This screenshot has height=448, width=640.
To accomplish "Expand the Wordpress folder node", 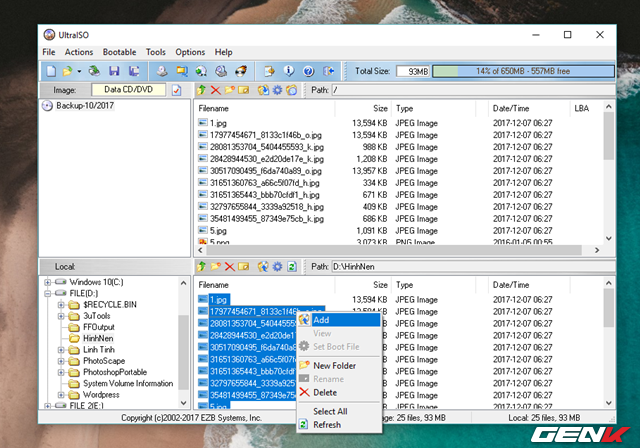I will click(x=61, y=395).
